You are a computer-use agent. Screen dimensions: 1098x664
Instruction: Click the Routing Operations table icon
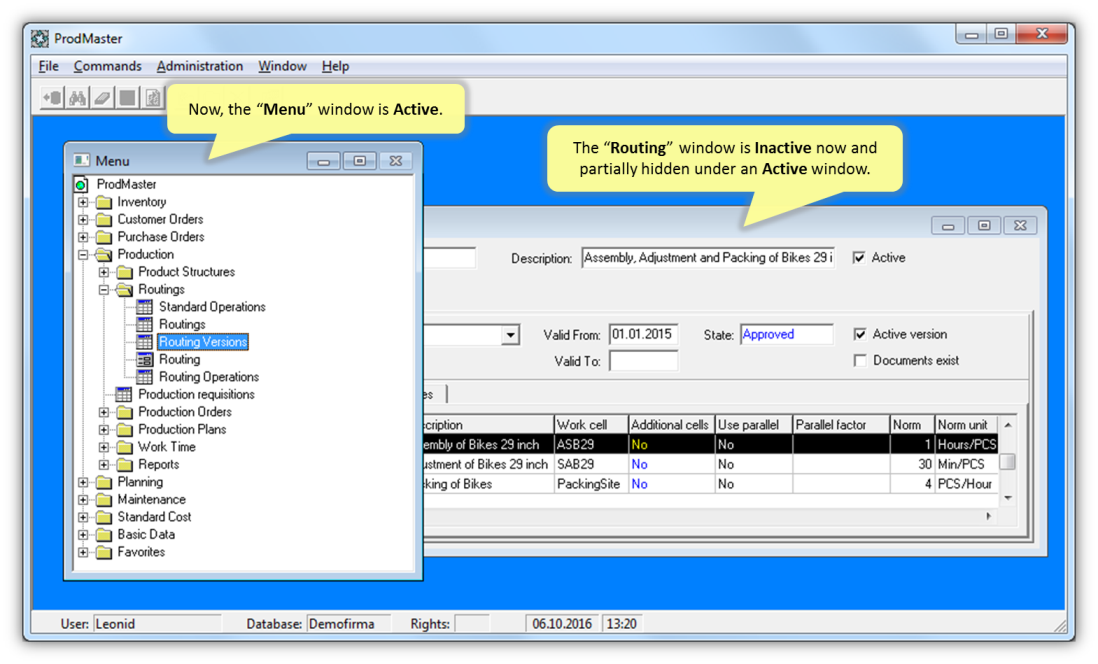point(145,377)
